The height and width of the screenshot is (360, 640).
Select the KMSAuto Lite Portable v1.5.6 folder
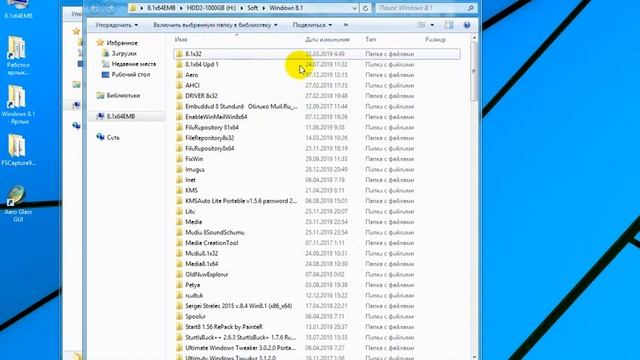[241, 201]
